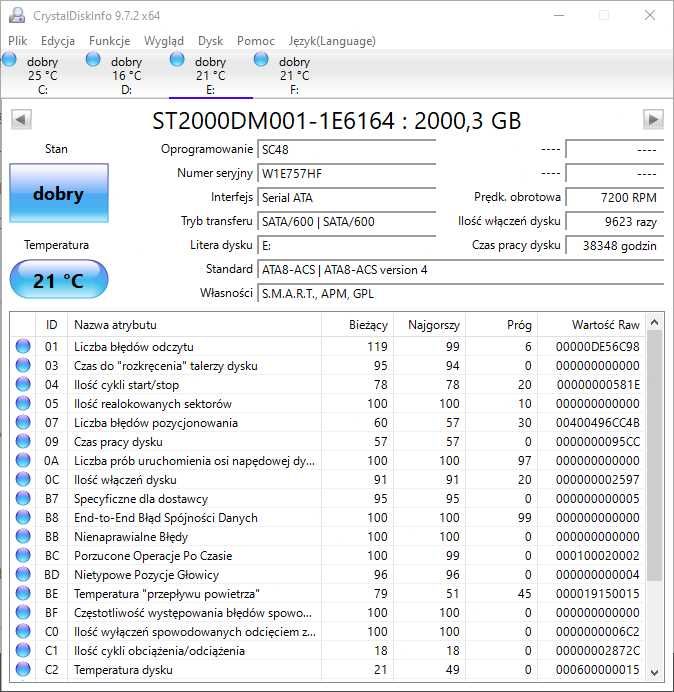Select raw value 000600000015
Viewport: 674px width, 692px height.
click(597, 669)
